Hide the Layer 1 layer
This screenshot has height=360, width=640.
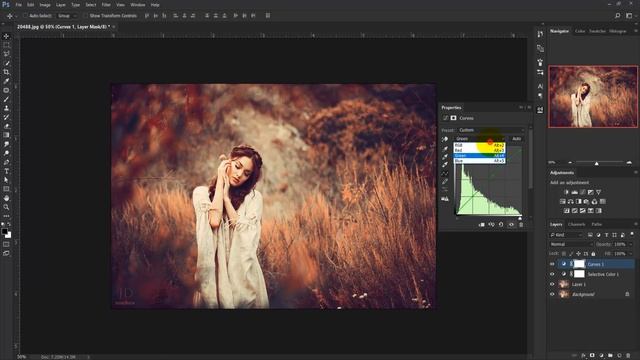[x=552, y=284]
